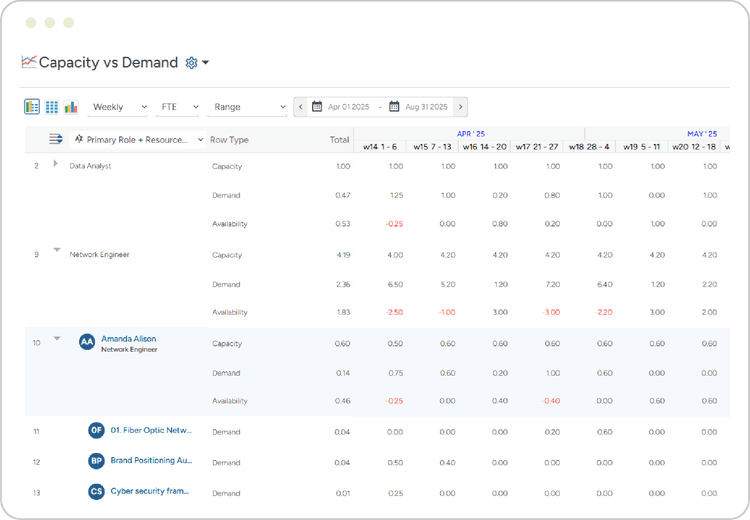Open the Weekly time period dropdown

click(119, 107)
